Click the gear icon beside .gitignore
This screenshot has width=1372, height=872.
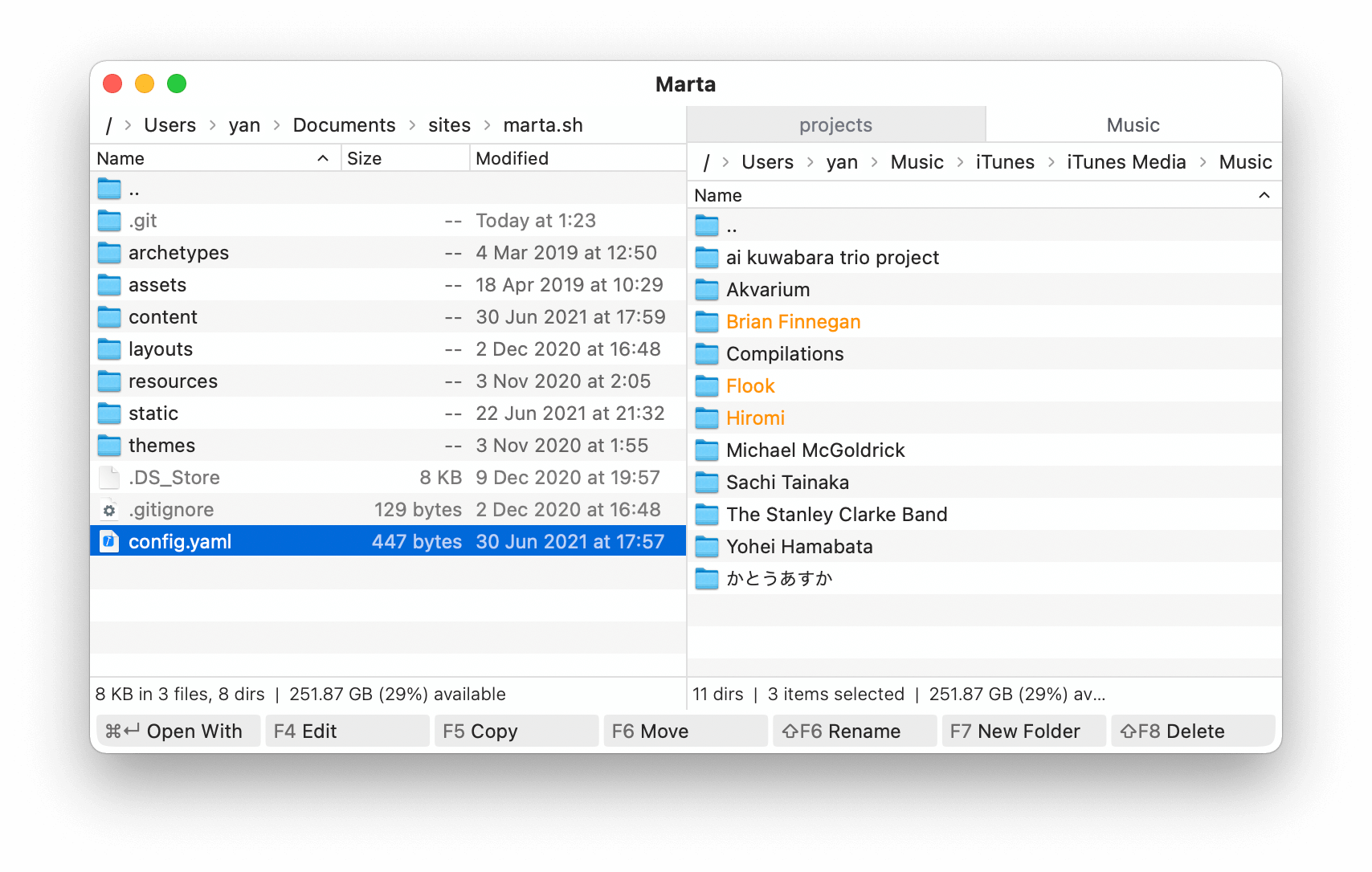point(109,509)
